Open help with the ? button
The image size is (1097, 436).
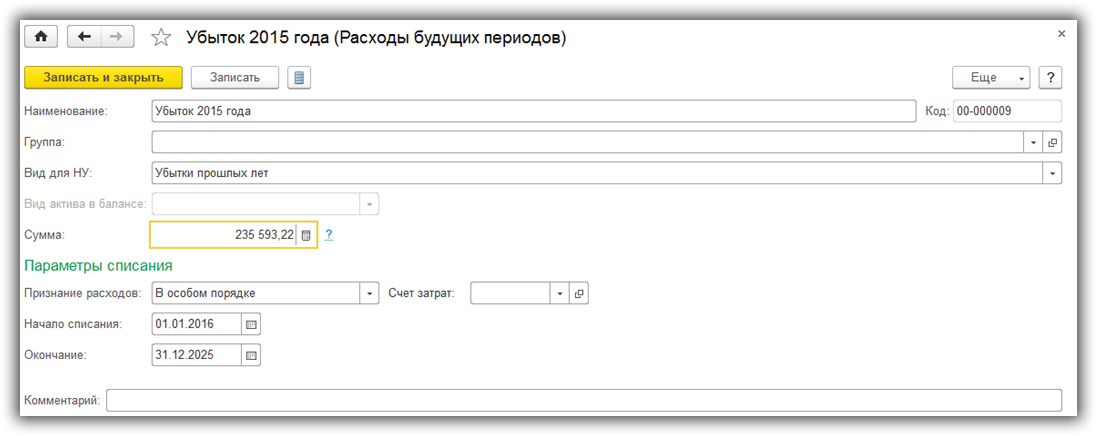pos(1050,78)
